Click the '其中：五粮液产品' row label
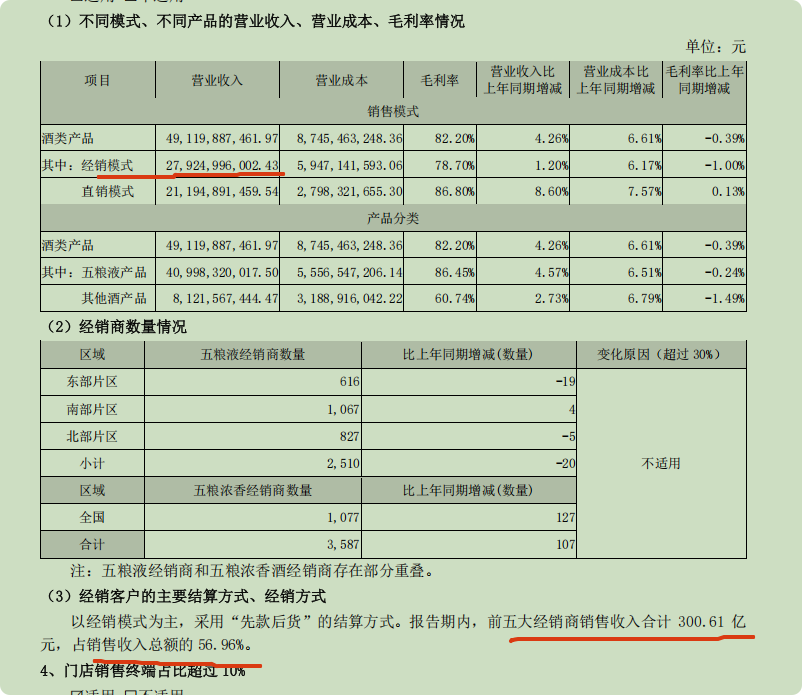802x695 pixels. pos(94,272)
